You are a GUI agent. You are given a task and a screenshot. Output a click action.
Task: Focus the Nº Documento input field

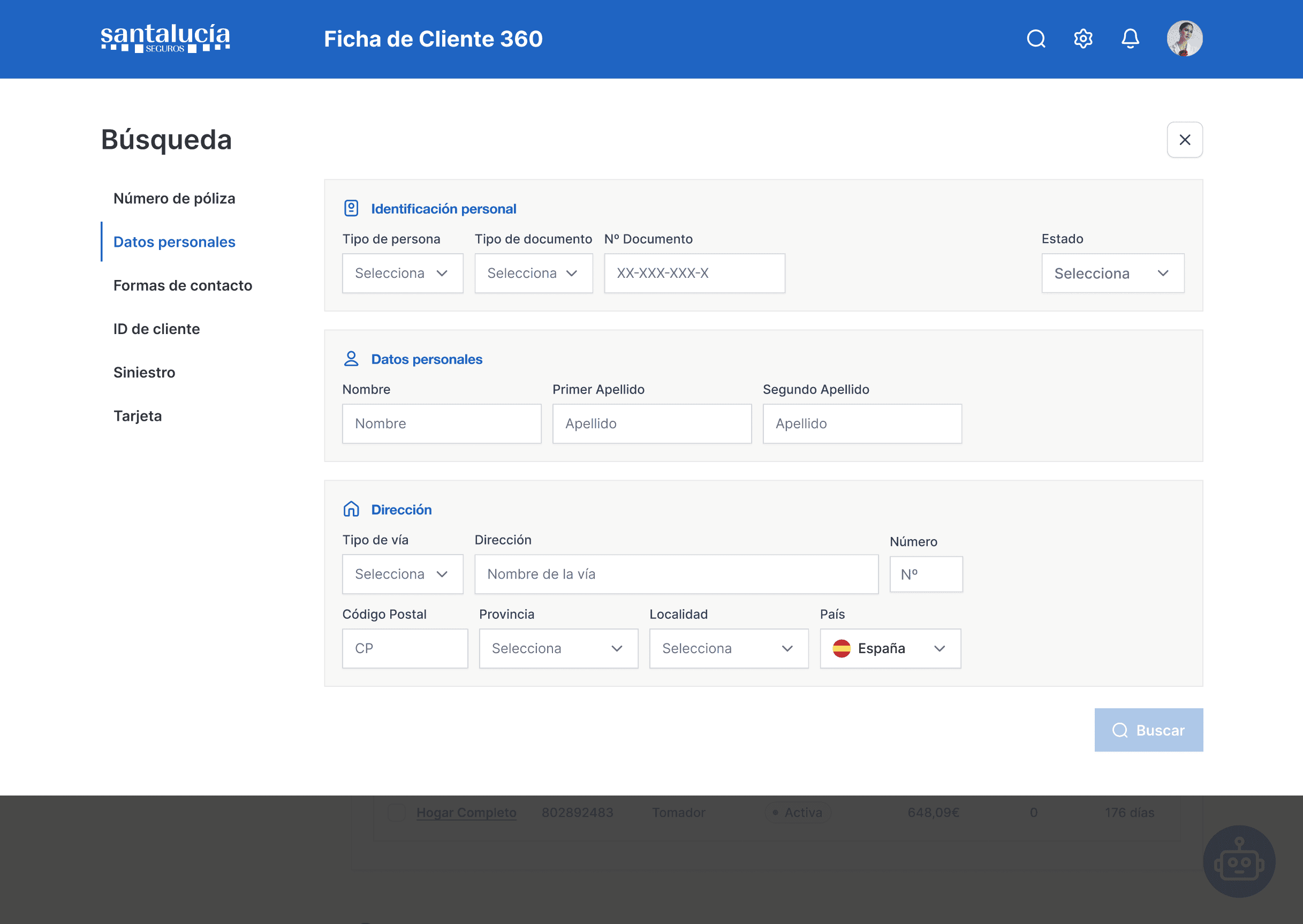[694, 273]
